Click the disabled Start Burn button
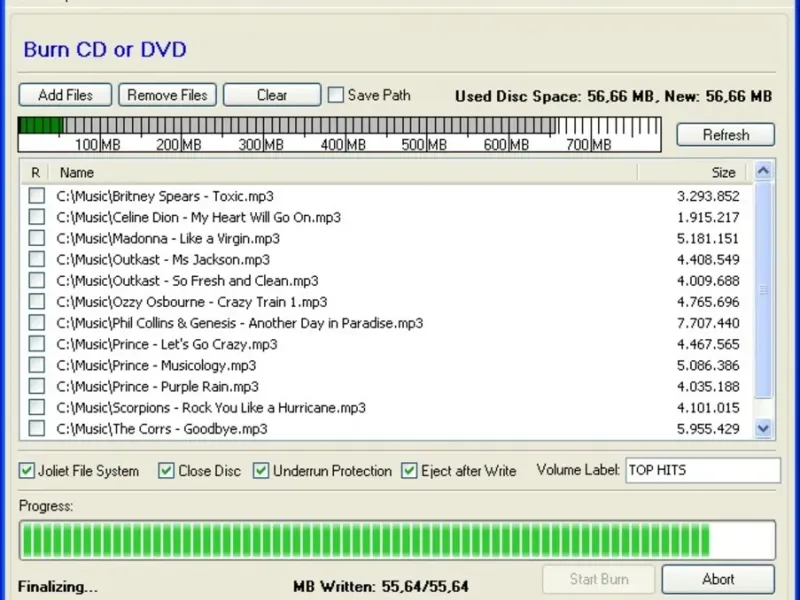The width and height of the screenshot is (800, 600). click(x=598, y=579)
